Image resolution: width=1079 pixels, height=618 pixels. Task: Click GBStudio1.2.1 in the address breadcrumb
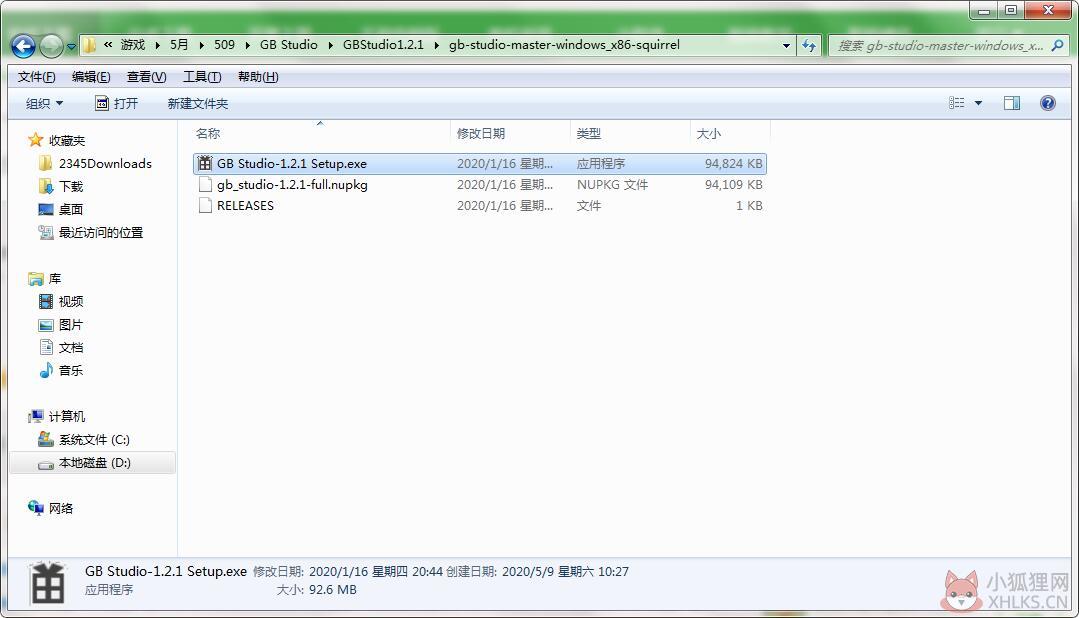click(383, 45)
